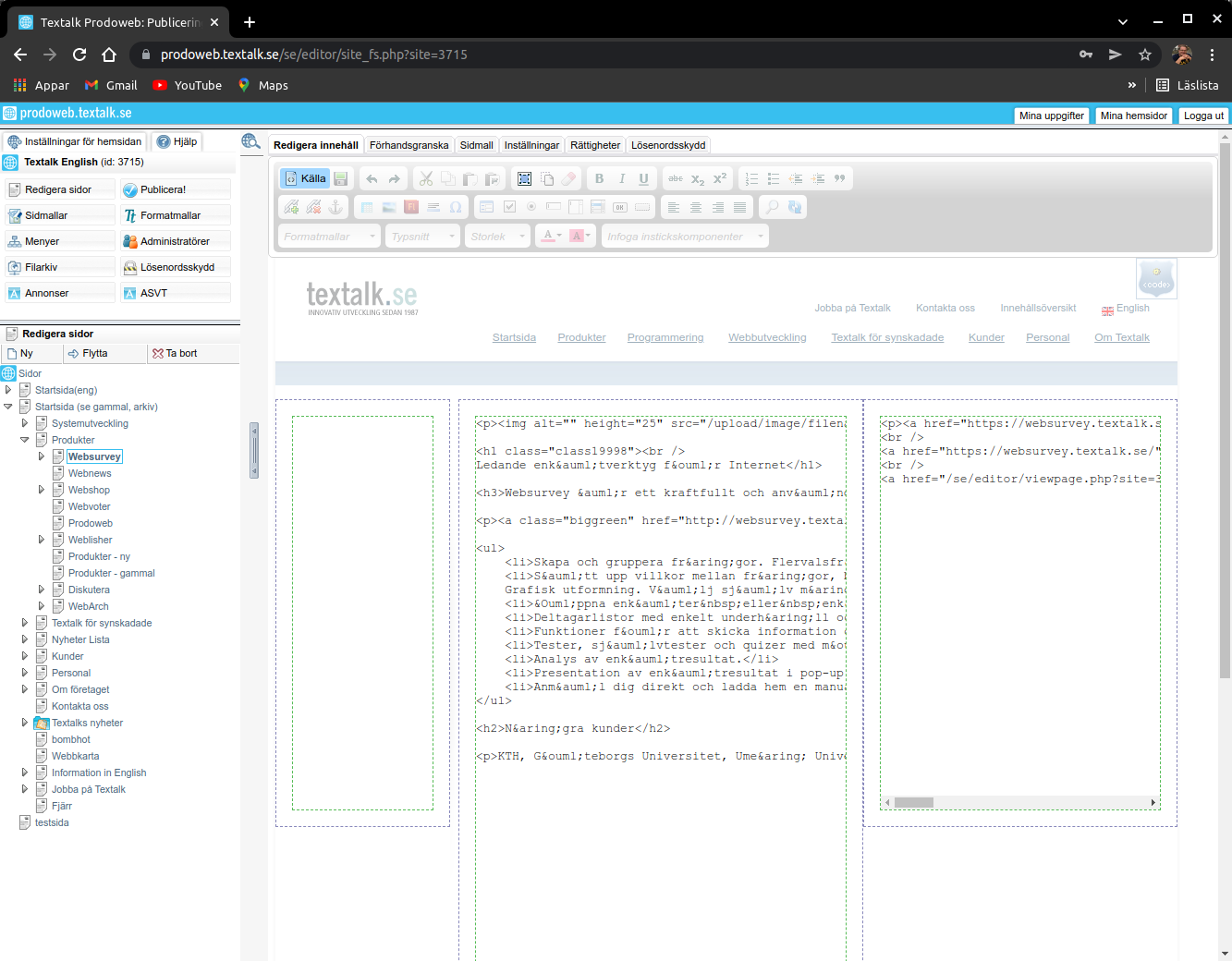Click the subscript x₂ icon
Image resolution: width=1232 pixels, height=961 pixels.
tap(698, 178)
